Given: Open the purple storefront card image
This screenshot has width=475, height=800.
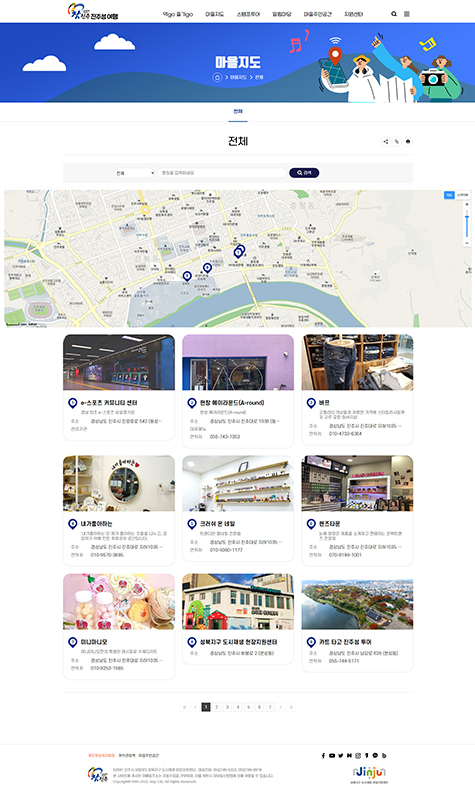Looking at the screenshot, I should pyautogui.click(x=238, y=362).
